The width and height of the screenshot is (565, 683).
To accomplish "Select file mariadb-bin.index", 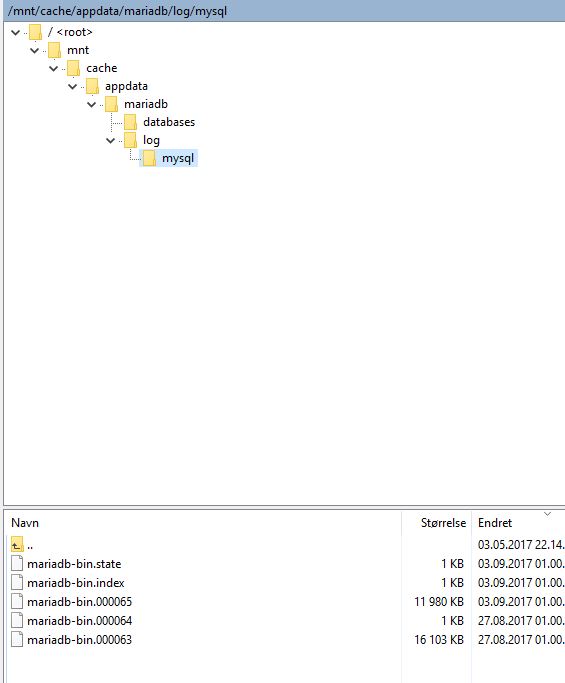I will [x=76, y=583].
